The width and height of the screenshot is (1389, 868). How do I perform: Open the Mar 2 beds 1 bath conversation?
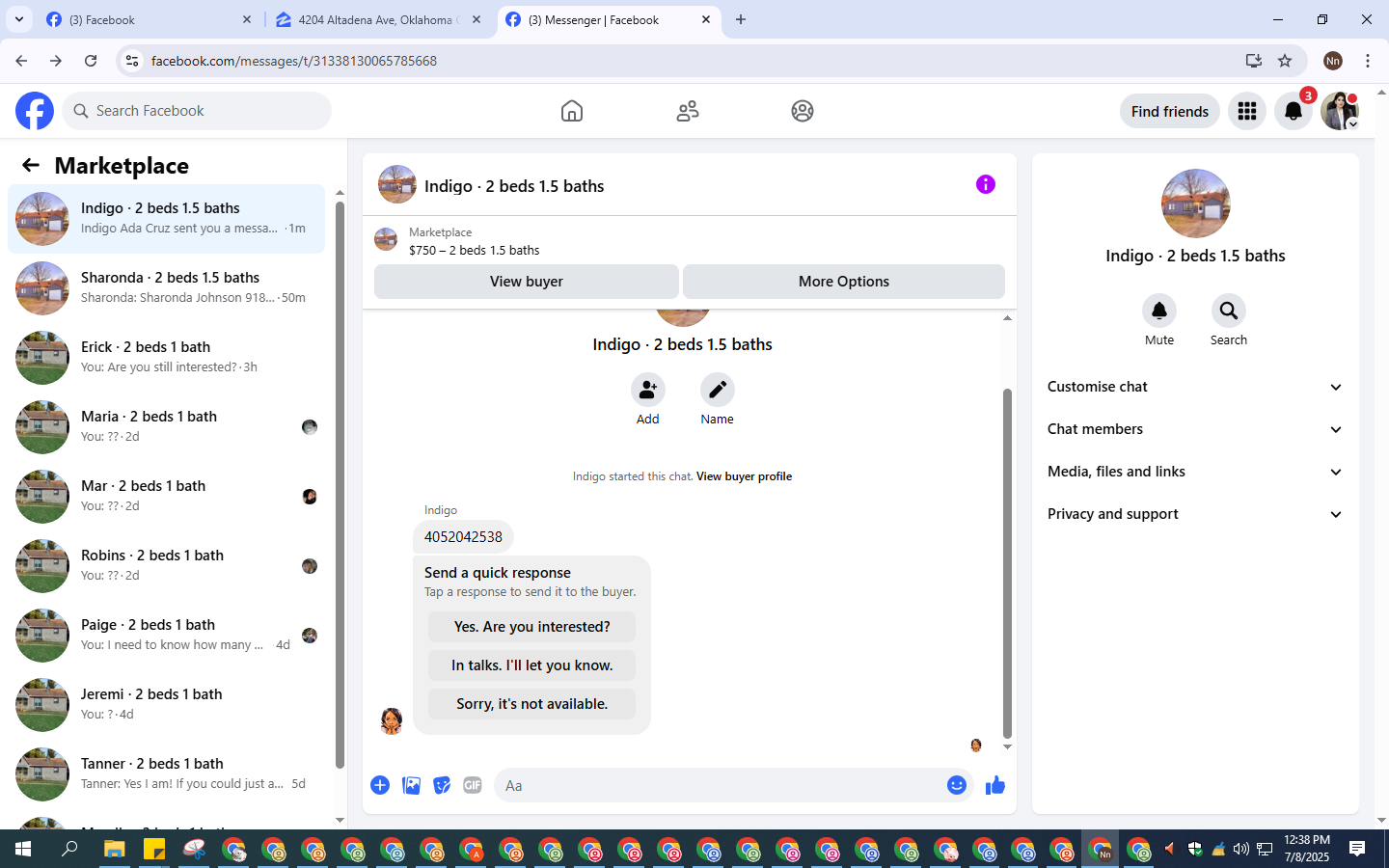click(x=166, y=497)
